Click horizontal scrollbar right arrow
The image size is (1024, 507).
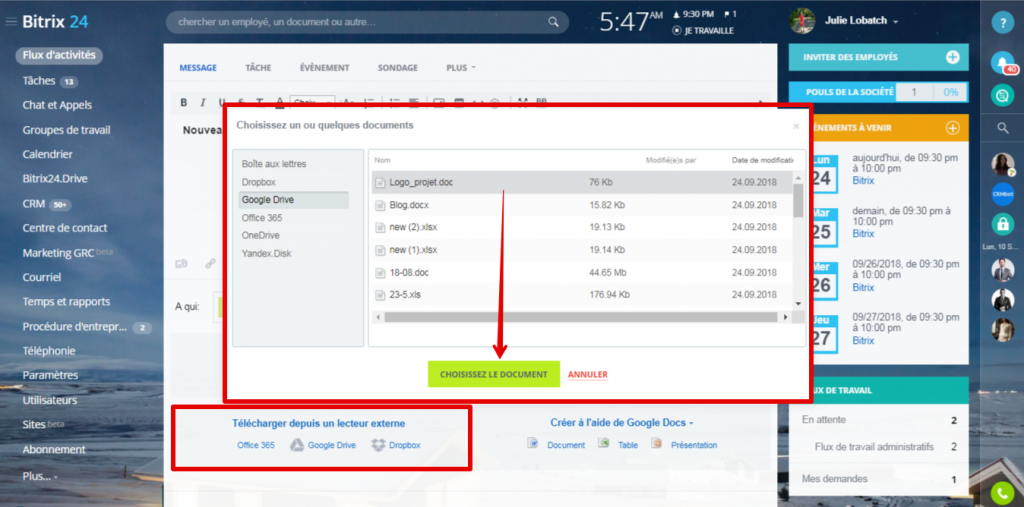coord(786,318)
